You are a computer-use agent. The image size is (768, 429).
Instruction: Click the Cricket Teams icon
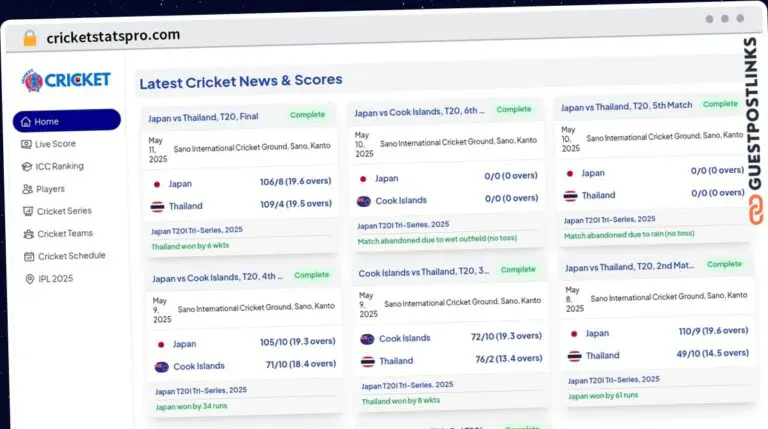[28, 233]
